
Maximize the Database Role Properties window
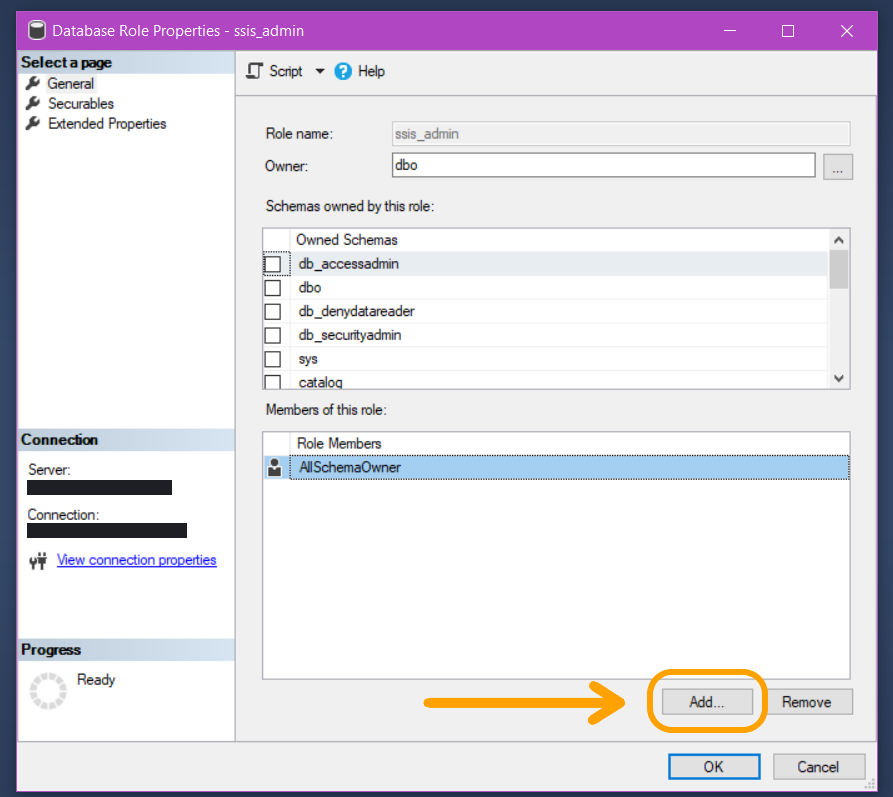[788, 31]
